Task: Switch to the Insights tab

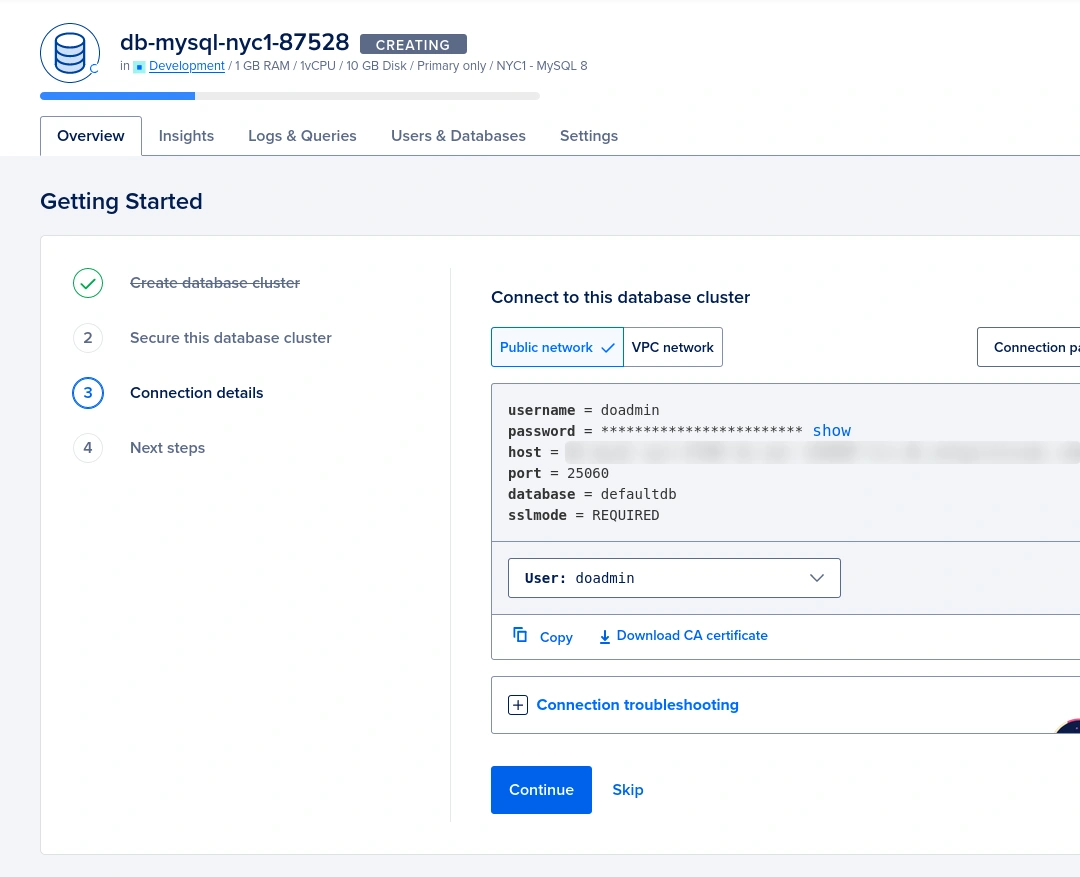Action: (x=186, y=136)
